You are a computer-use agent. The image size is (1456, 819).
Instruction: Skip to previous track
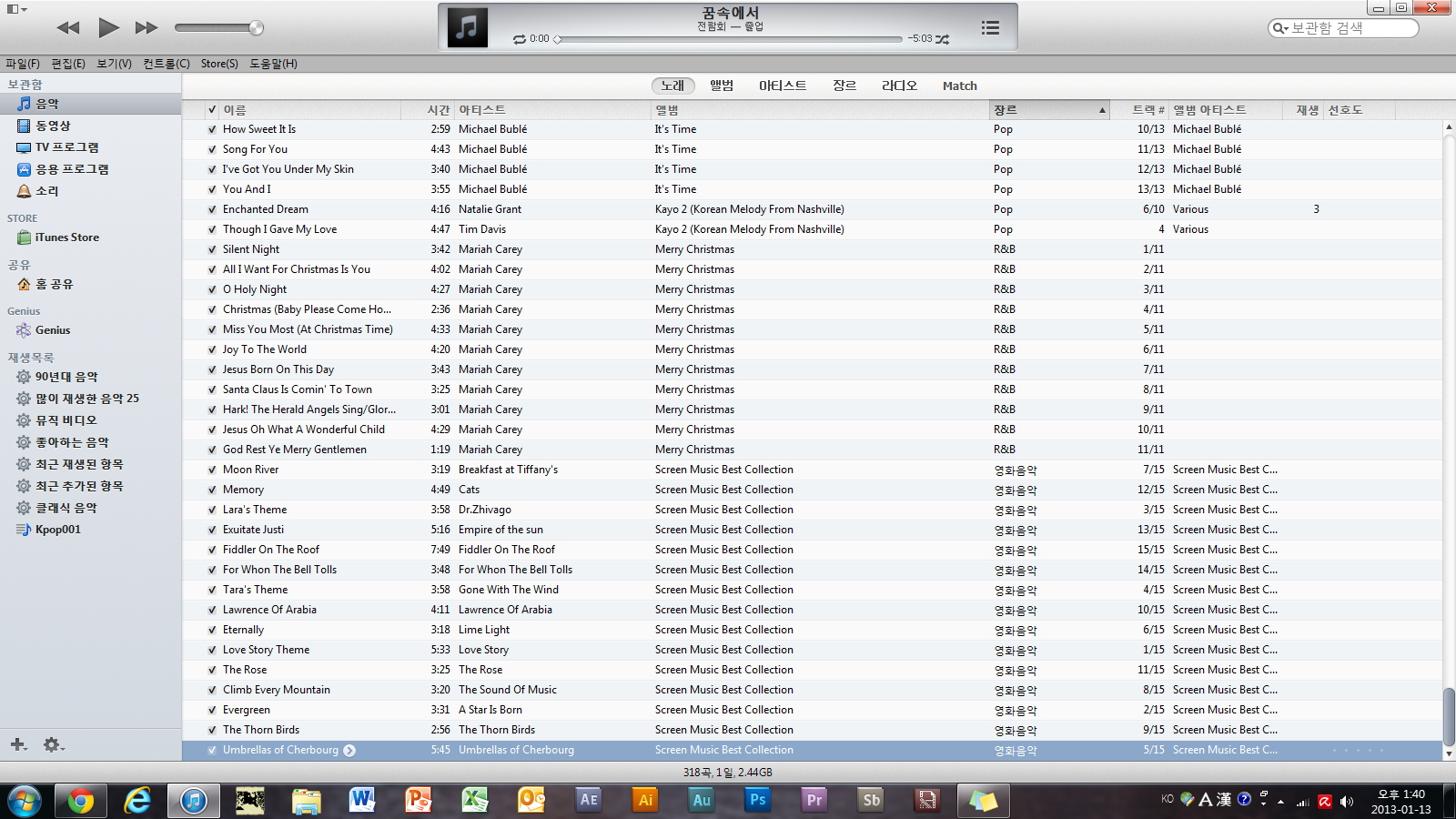tap(68, 28)
